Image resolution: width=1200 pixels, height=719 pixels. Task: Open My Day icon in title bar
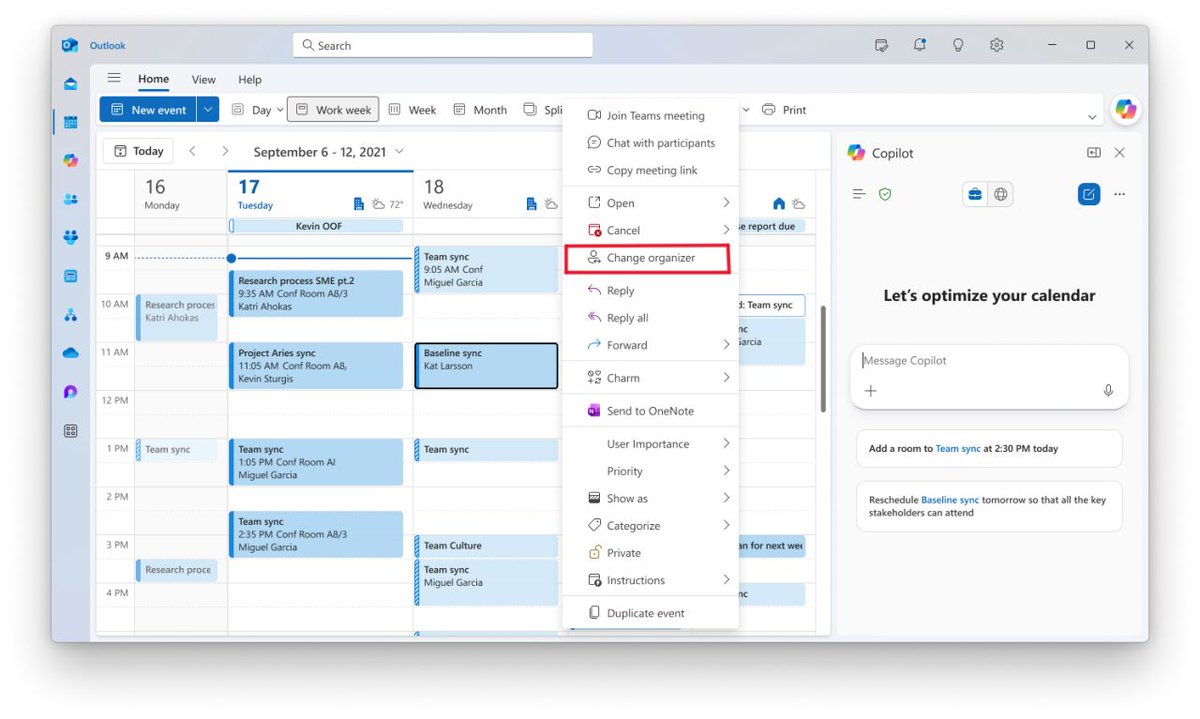[881, 45]
